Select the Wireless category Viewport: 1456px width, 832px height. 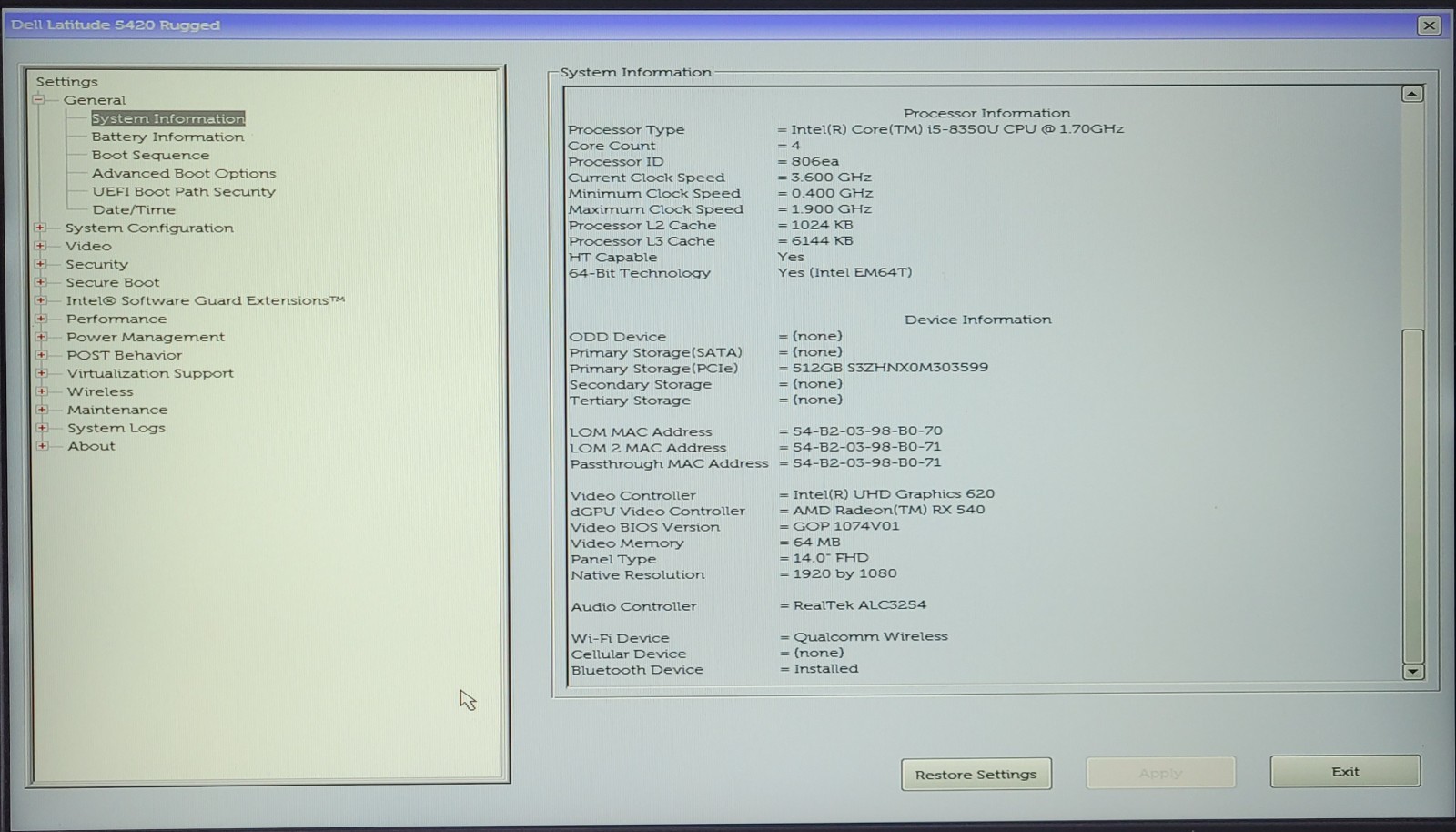[100, 391]
